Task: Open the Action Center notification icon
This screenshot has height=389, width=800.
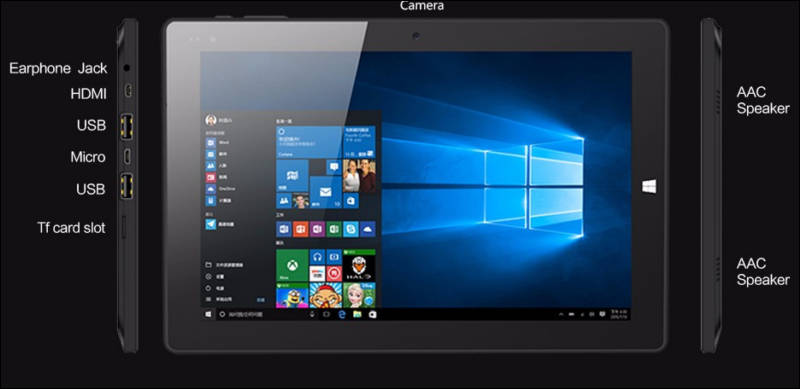Action: click(602, 313)
